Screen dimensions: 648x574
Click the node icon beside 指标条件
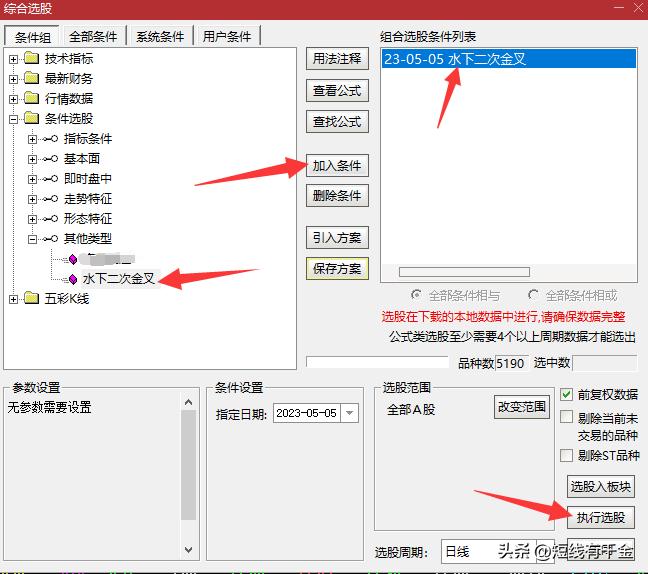(x=50, y=138)
